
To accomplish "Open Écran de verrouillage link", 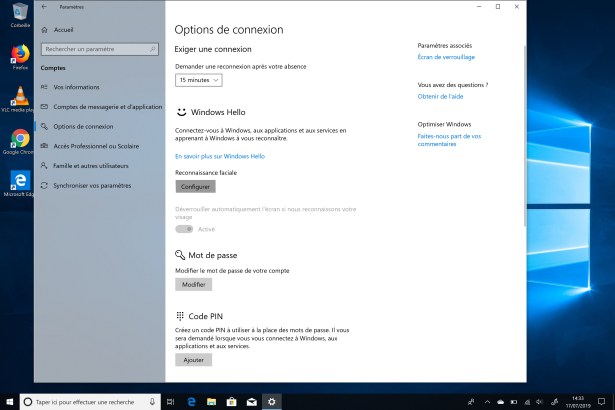I will pyautogui.click(x=446, y=57).
